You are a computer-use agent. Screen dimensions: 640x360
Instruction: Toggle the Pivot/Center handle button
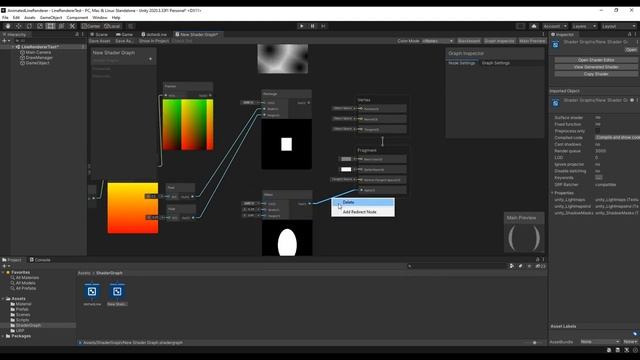(91, 26)
